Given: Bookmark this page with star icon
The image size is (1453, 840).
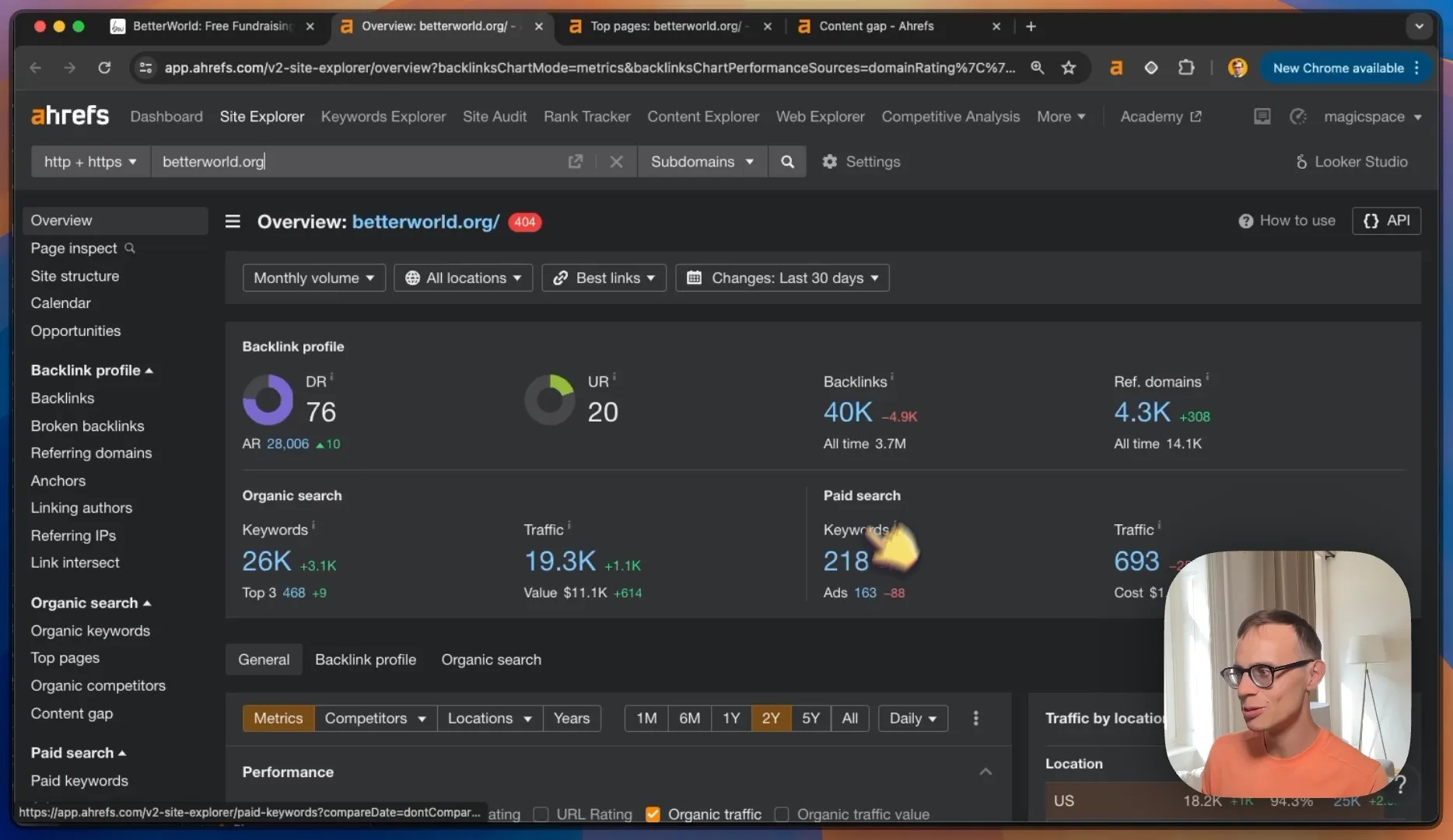Looking at the screenshot, I should [x=1069, y=68].
